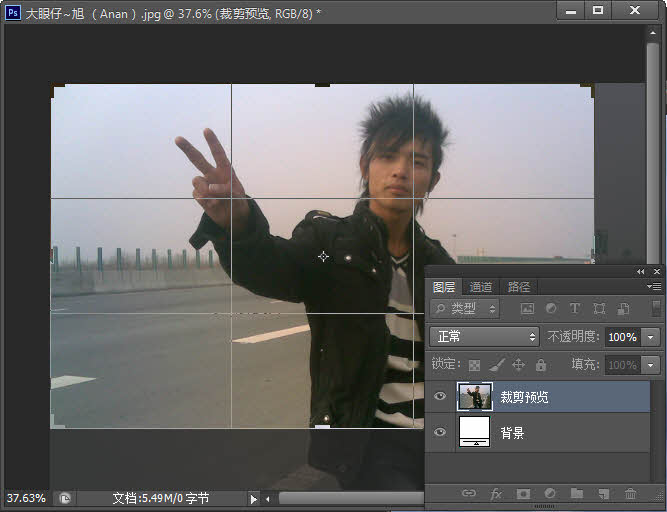Switch to the 路径 tab
This screenshot has height=512, width=667.
[518, 287]
